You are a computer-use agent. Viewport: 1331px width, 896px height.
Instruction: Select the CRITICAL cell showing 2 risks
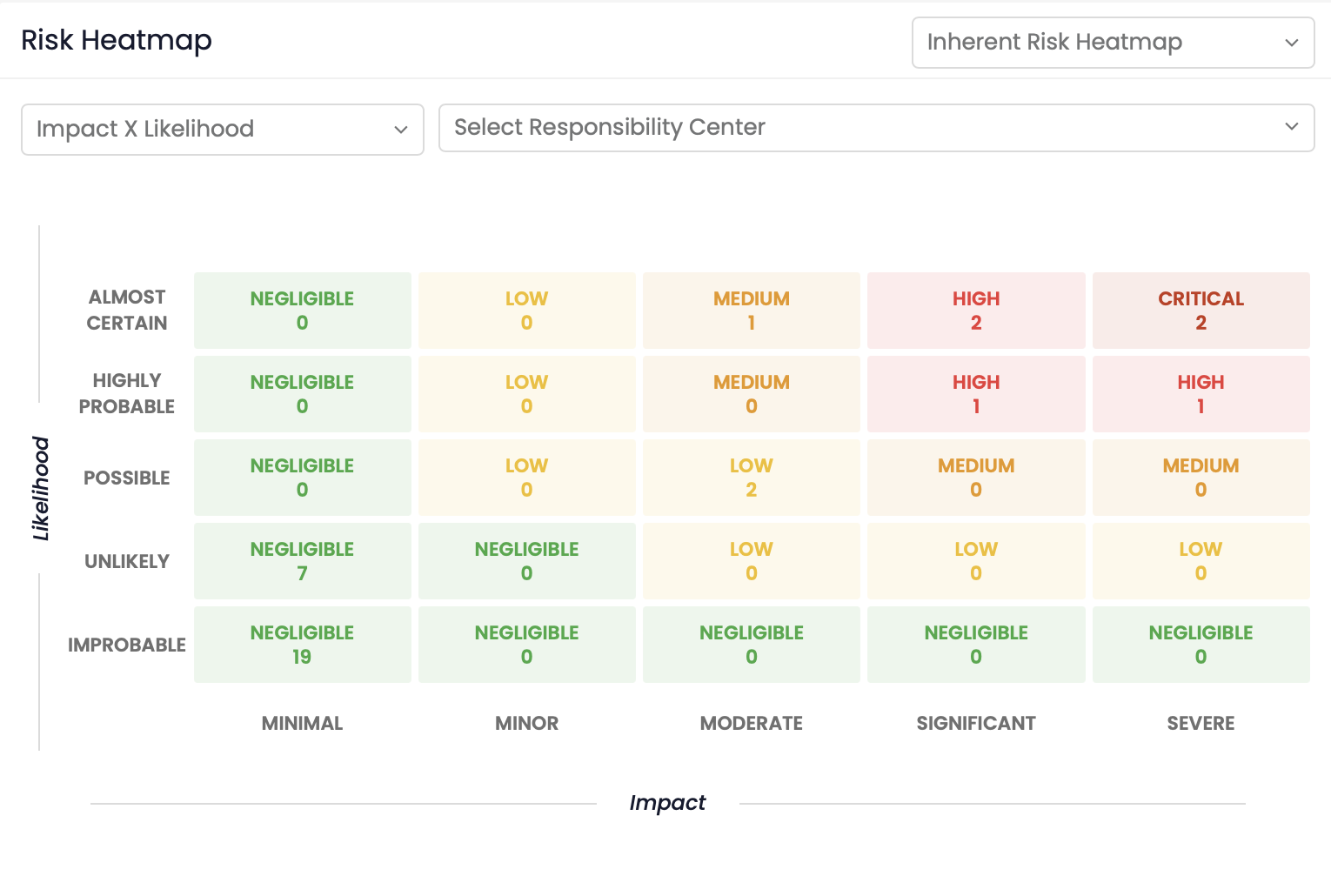pos(1201,311)
